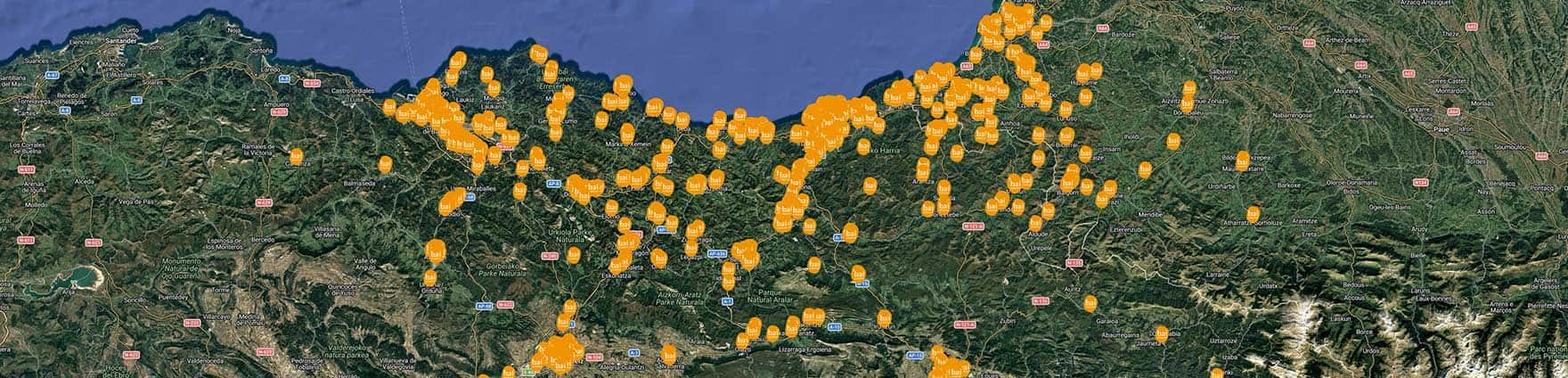
Task: Click the Santoña label
Action: [260, 51]
